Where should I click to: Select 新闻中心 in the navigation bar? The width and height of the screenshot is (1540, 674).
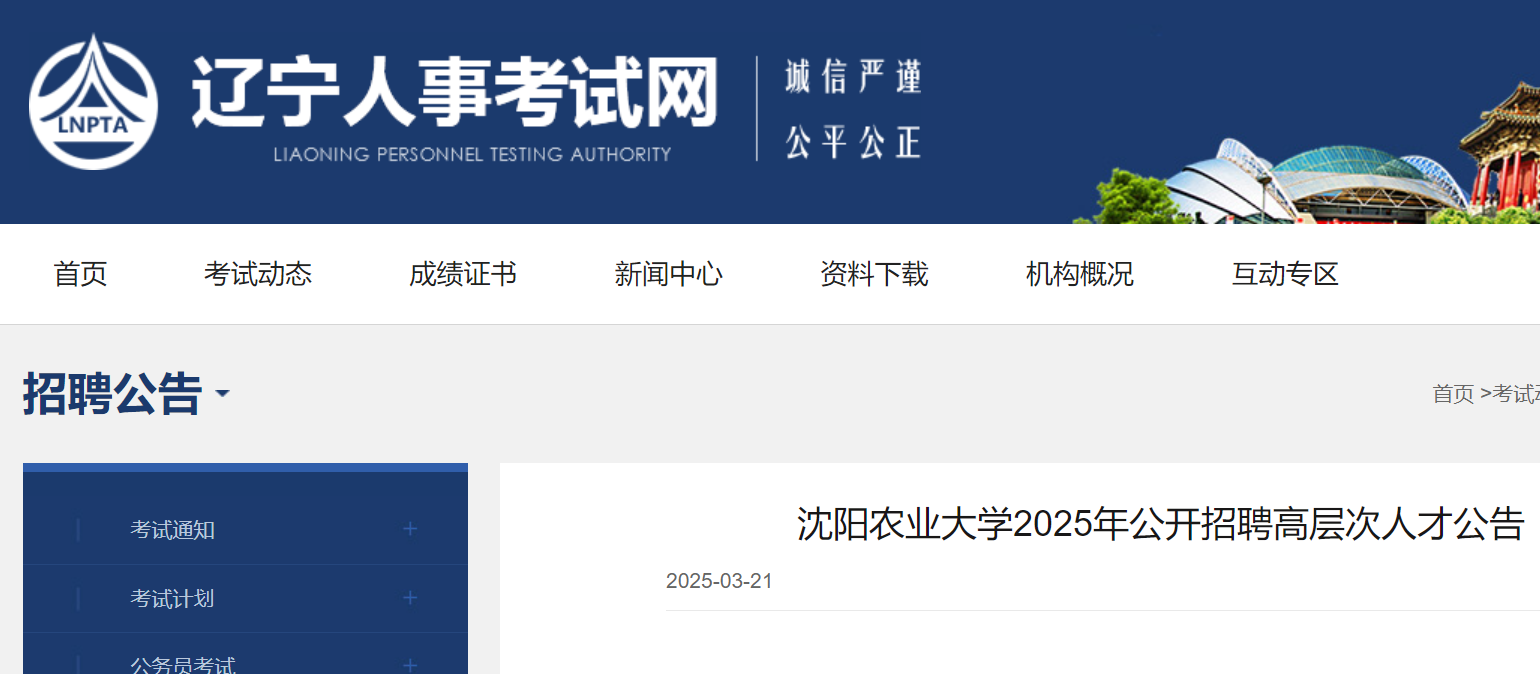point(669,274)
